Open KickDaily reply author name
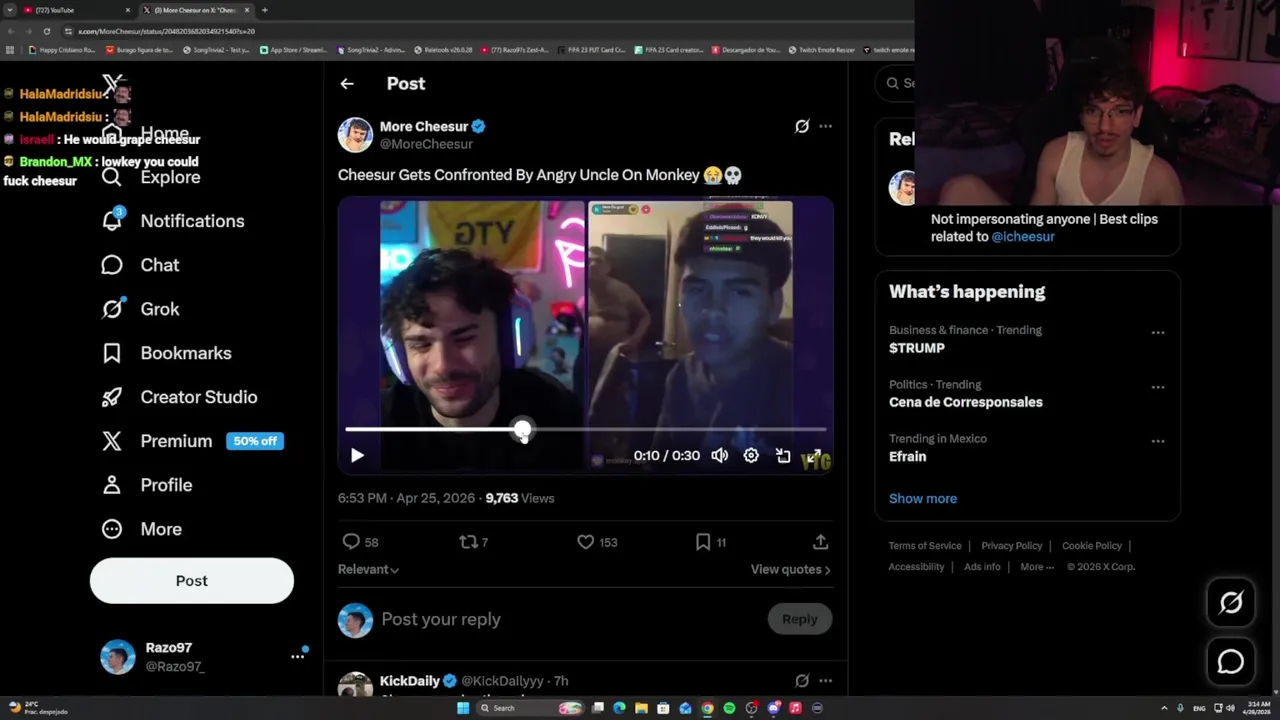The height and width of the screenshot is (720, 1280). (x=410, y=681)
